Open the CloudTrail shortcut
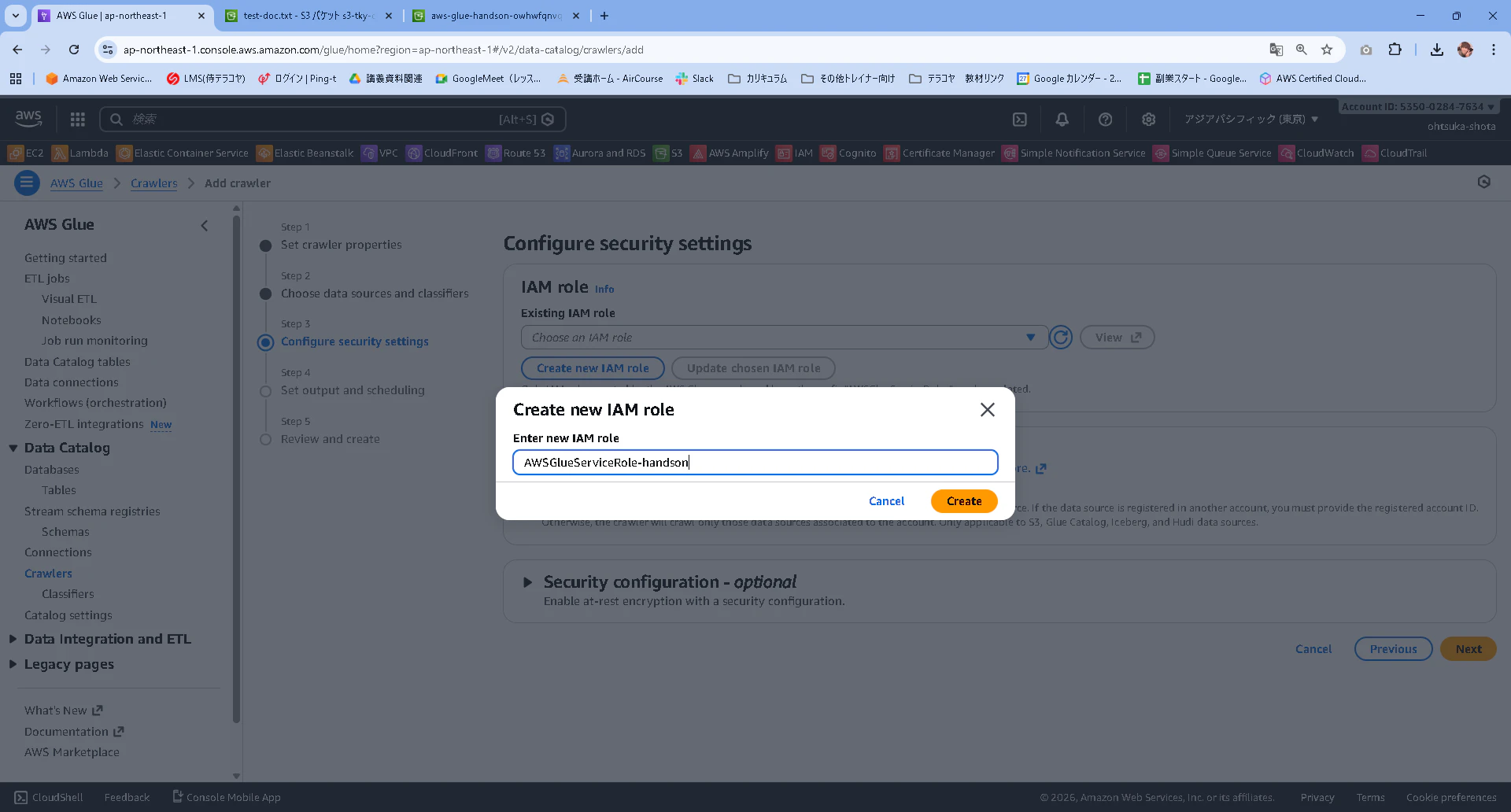The width and height of the screenshot is (1511, 812). coord(1395,153)
